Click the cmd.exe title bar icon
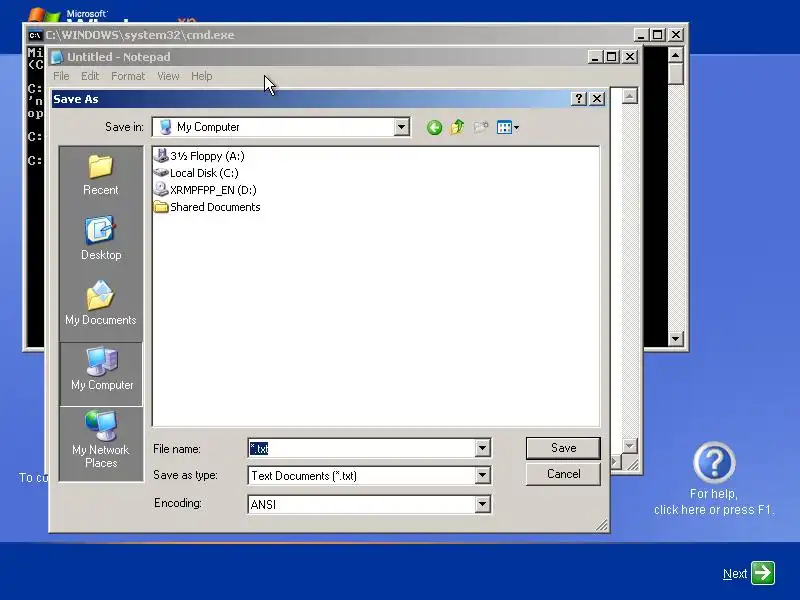The image size is (800, 600). point(35,35)
